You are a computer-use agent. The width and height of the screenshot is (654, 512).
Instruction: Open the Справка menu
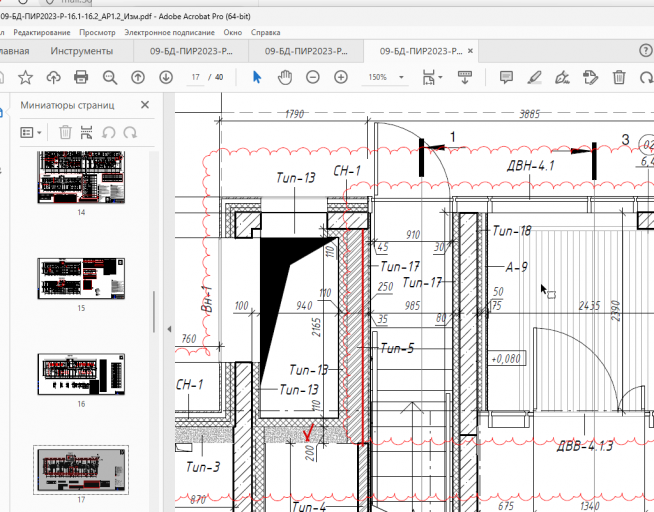coord(265,33)
